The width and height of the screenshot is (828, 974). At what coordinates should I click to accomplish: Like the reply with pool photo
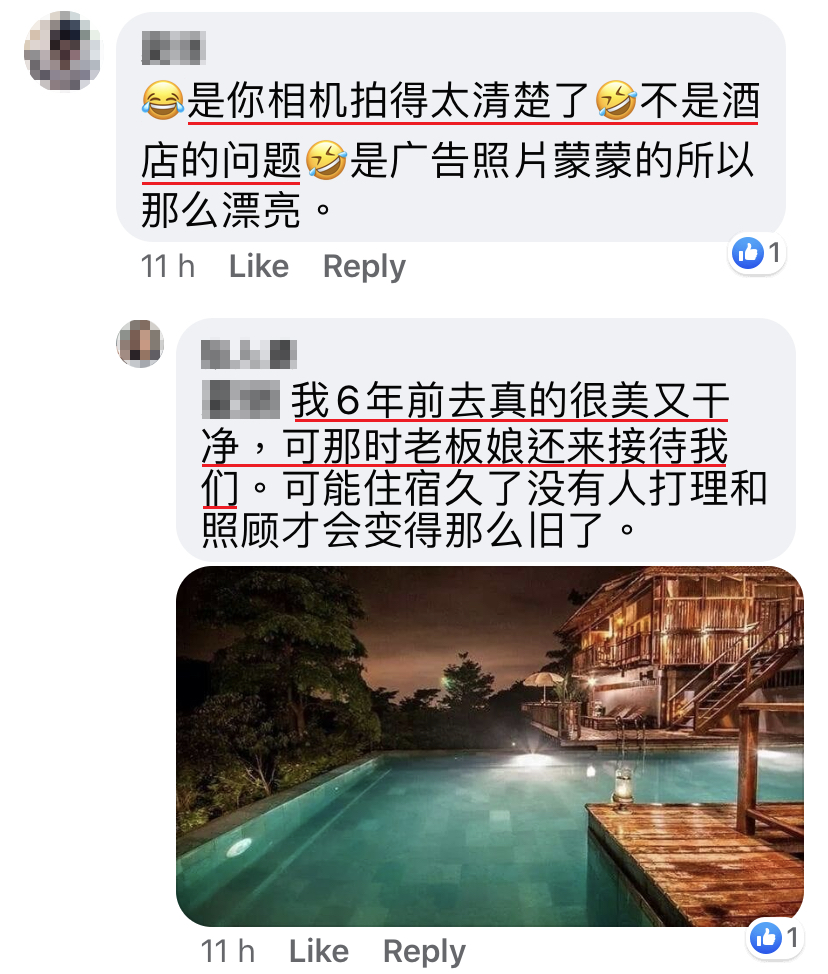tap(319, 951)
